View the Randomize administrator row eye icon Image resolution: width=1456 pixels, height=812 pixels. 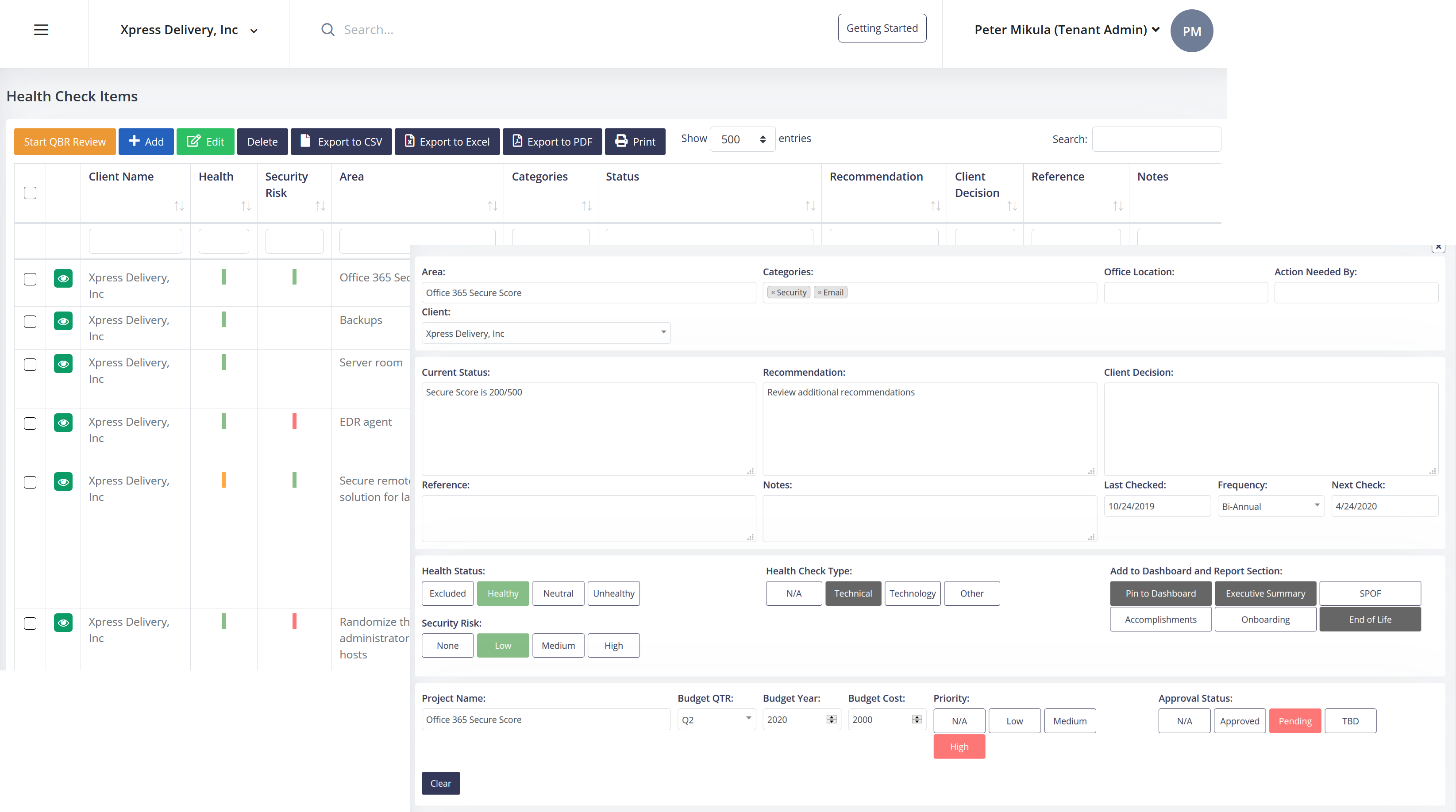pos(63,623)
